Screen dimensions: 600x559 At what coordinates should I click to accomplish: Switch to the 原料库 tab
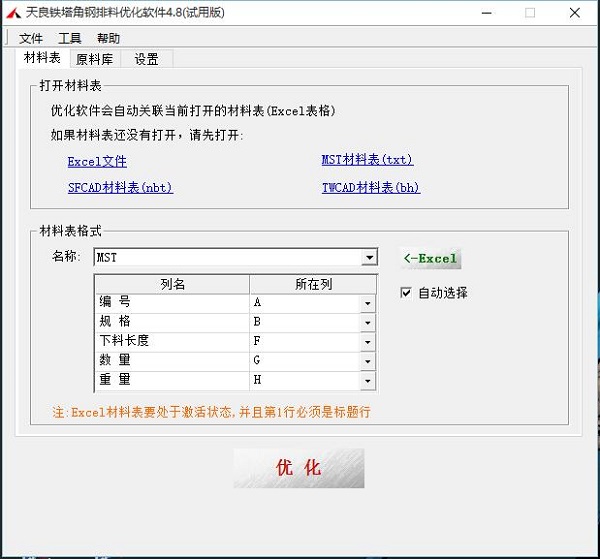pos(95,59)
